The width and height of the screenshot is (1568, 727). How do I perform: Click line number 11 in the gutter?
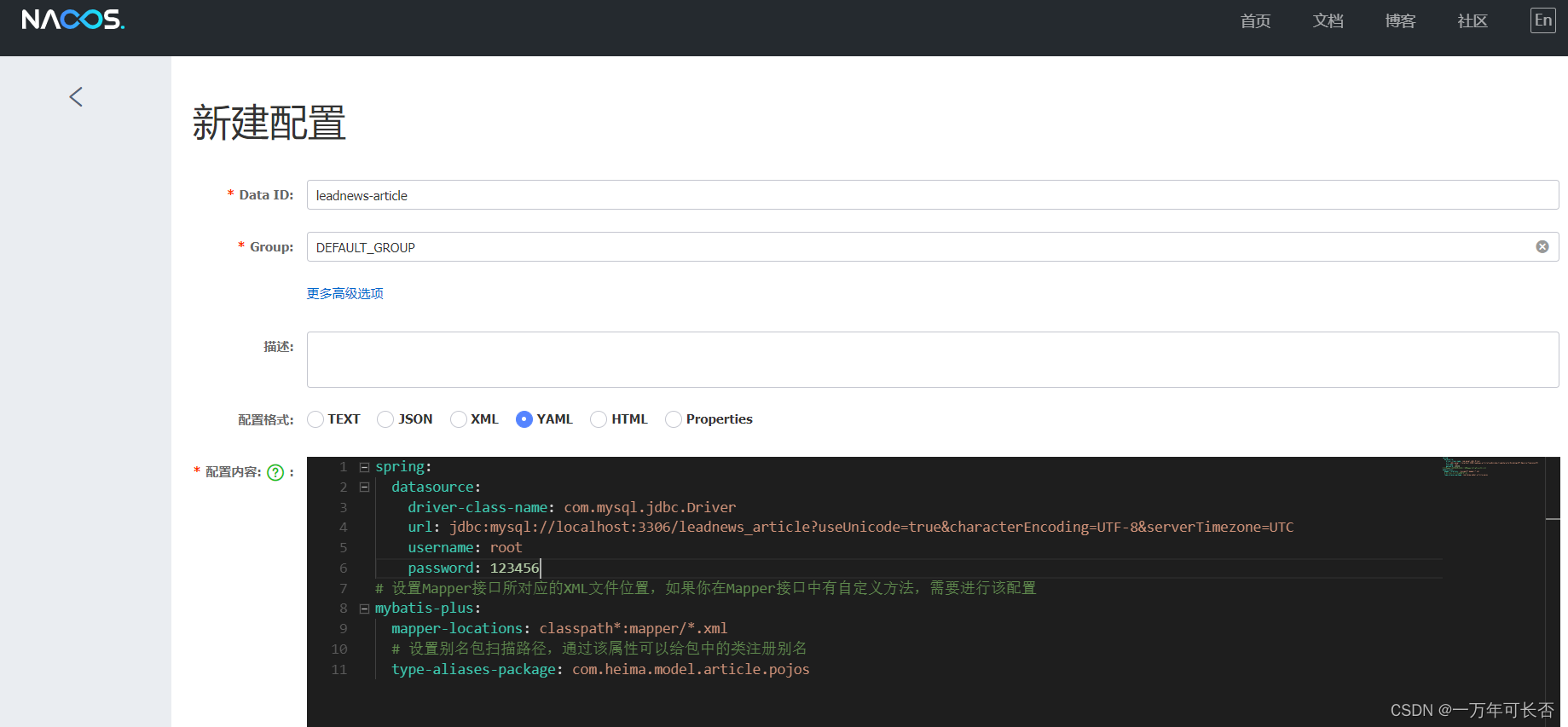coord(339,670)
